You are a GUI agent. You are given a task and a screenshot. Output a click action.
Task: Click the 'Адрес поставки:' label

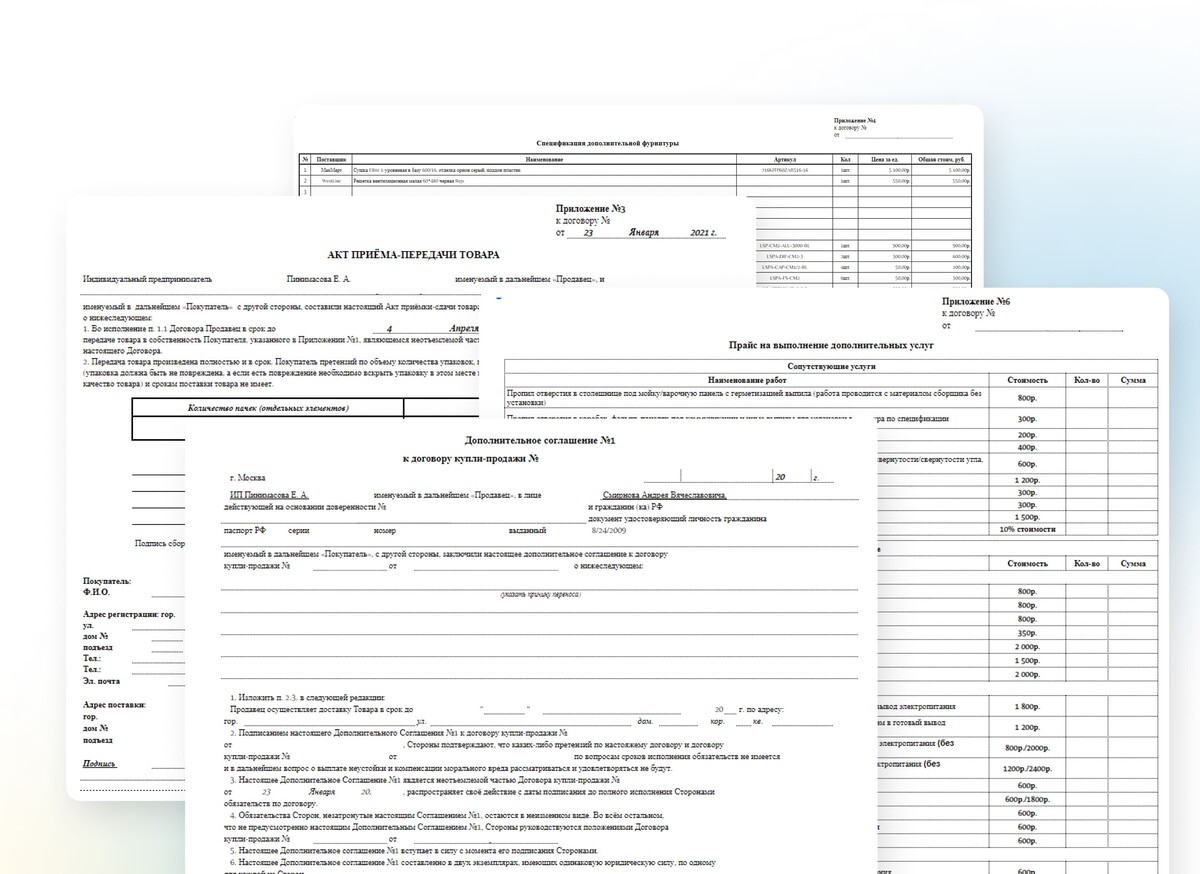(115, 705)
